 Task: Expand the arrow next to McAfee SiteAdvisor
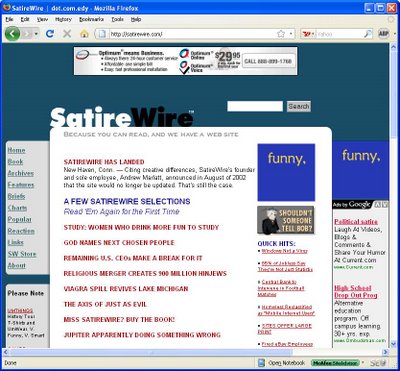(x=363, y=363)
